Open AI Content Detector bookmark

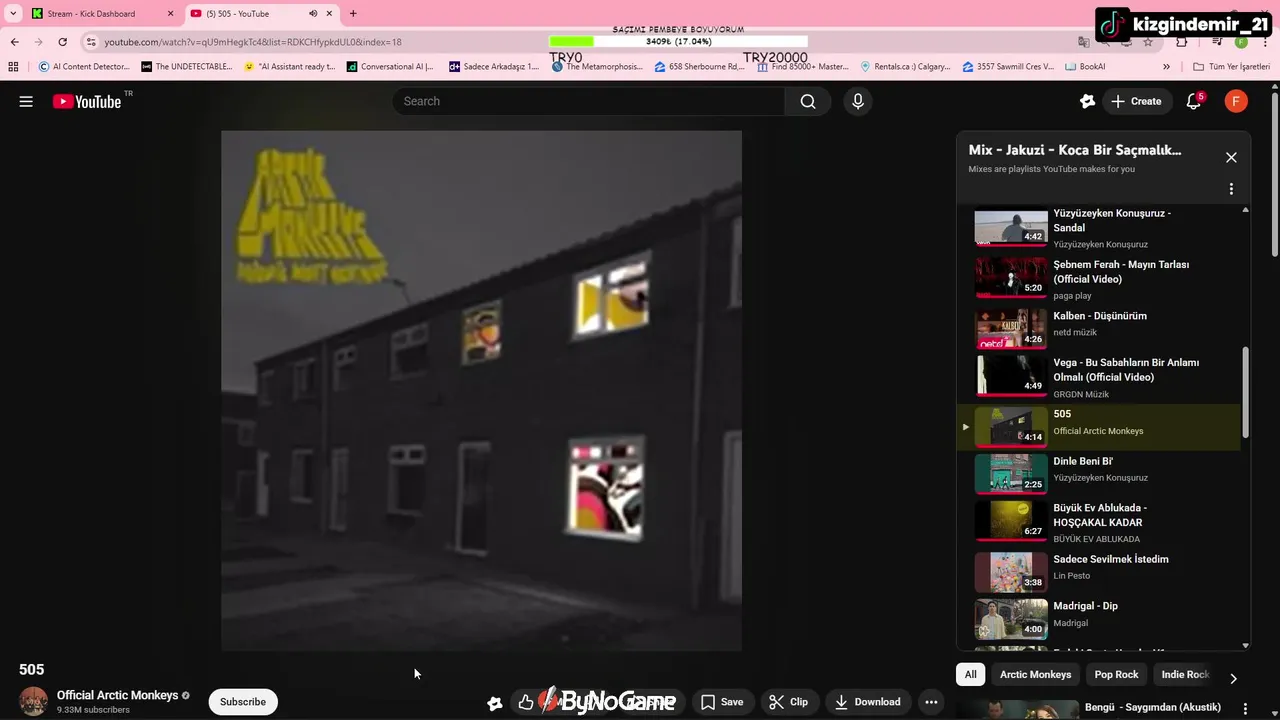coord(84,67)
